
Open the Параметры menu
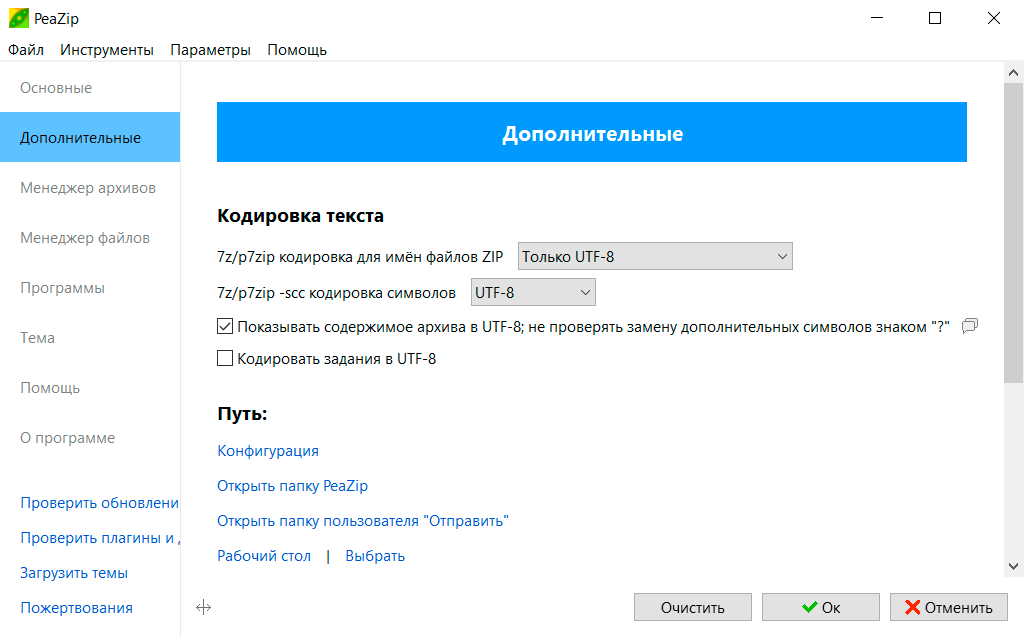click(x=210, y=50)
